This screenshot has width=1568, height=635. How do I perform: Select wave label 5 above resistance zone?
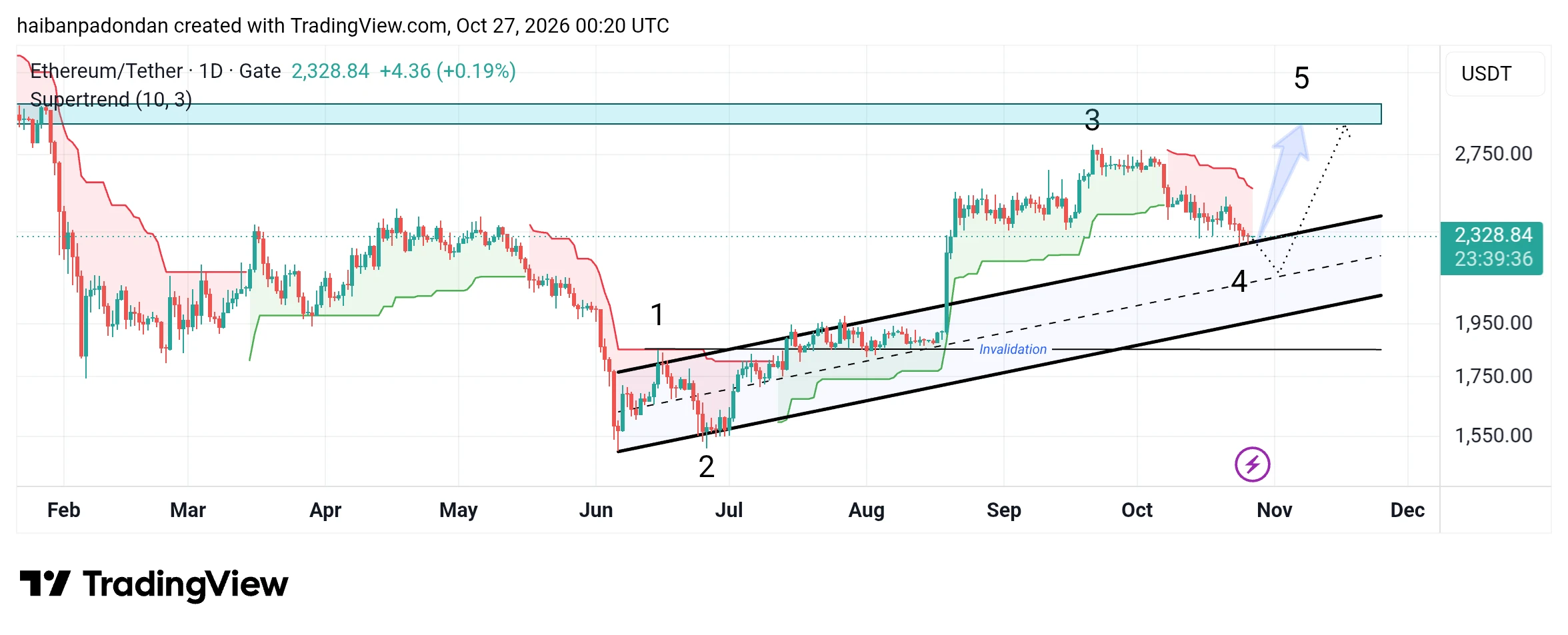(x=1301, y=78)
